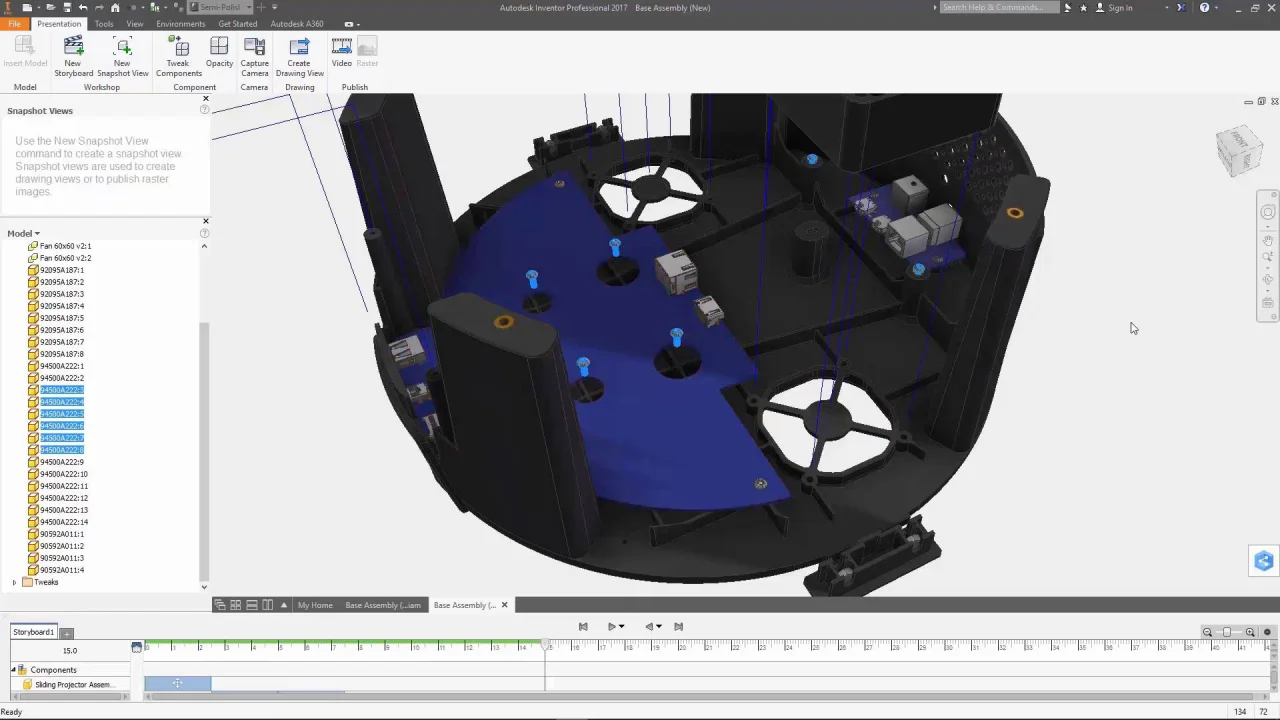Screen dimensions: 1280x720
Task: Click the timeline zoom slider handle
Action: [x=1228, y=632]
